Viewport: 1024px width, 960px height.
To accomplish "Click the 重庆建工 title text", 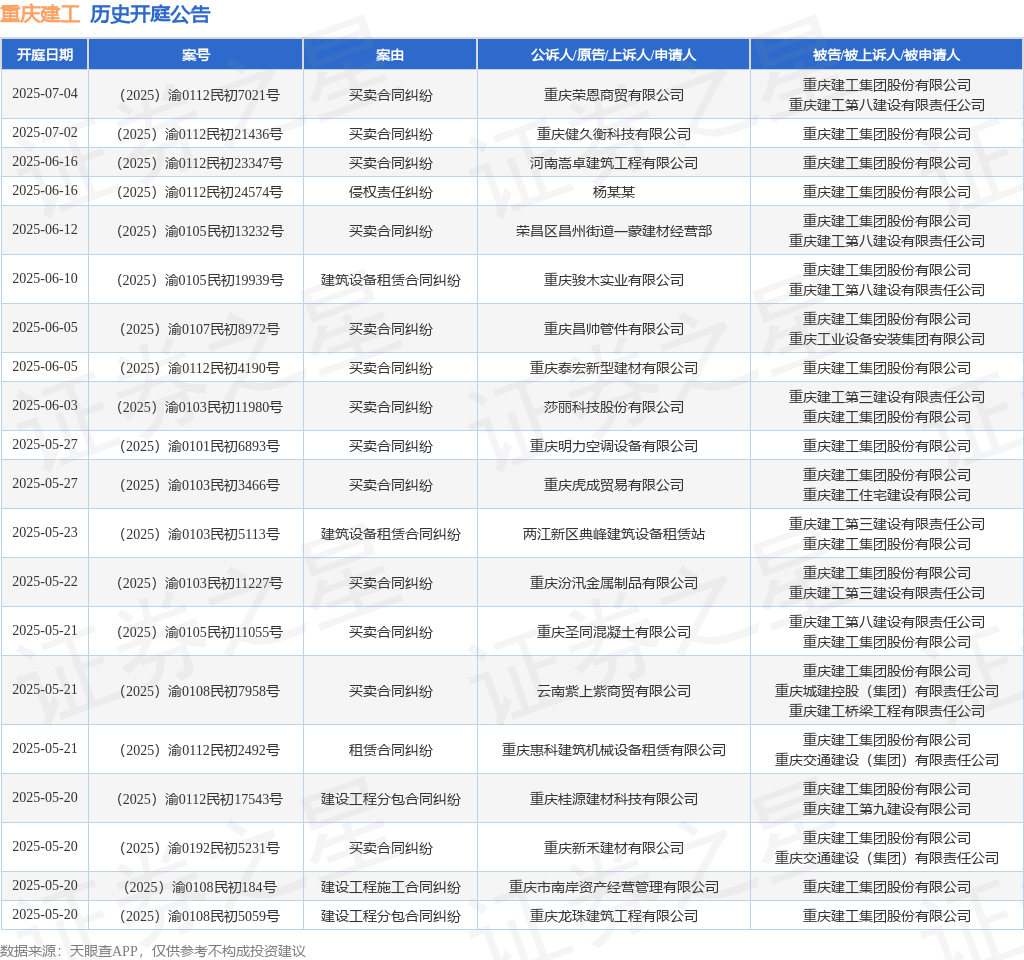I will [40, 14].
